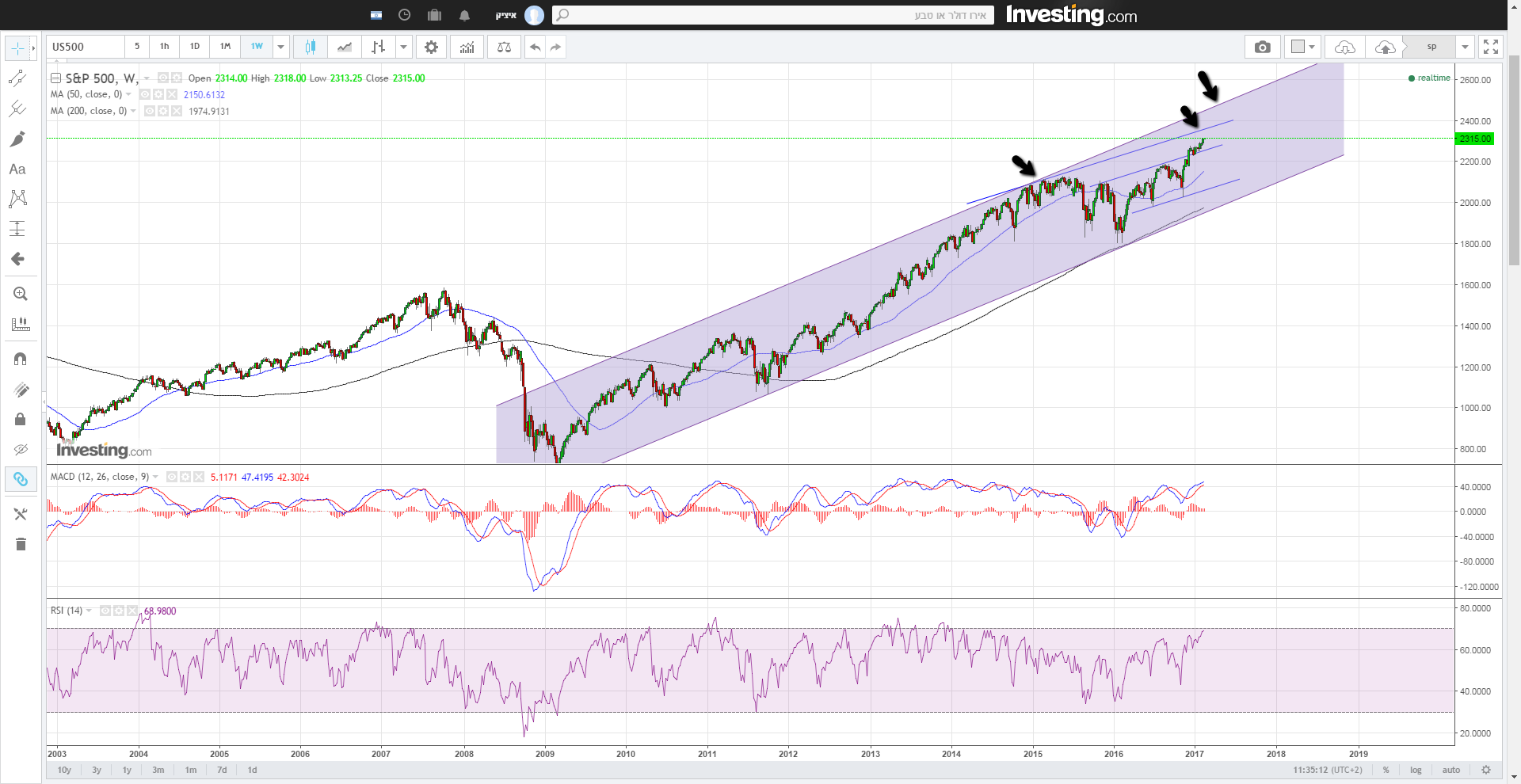The image size is (1521, 784).
Task: Switch to the 1M interval
Action: pos(226,47)
